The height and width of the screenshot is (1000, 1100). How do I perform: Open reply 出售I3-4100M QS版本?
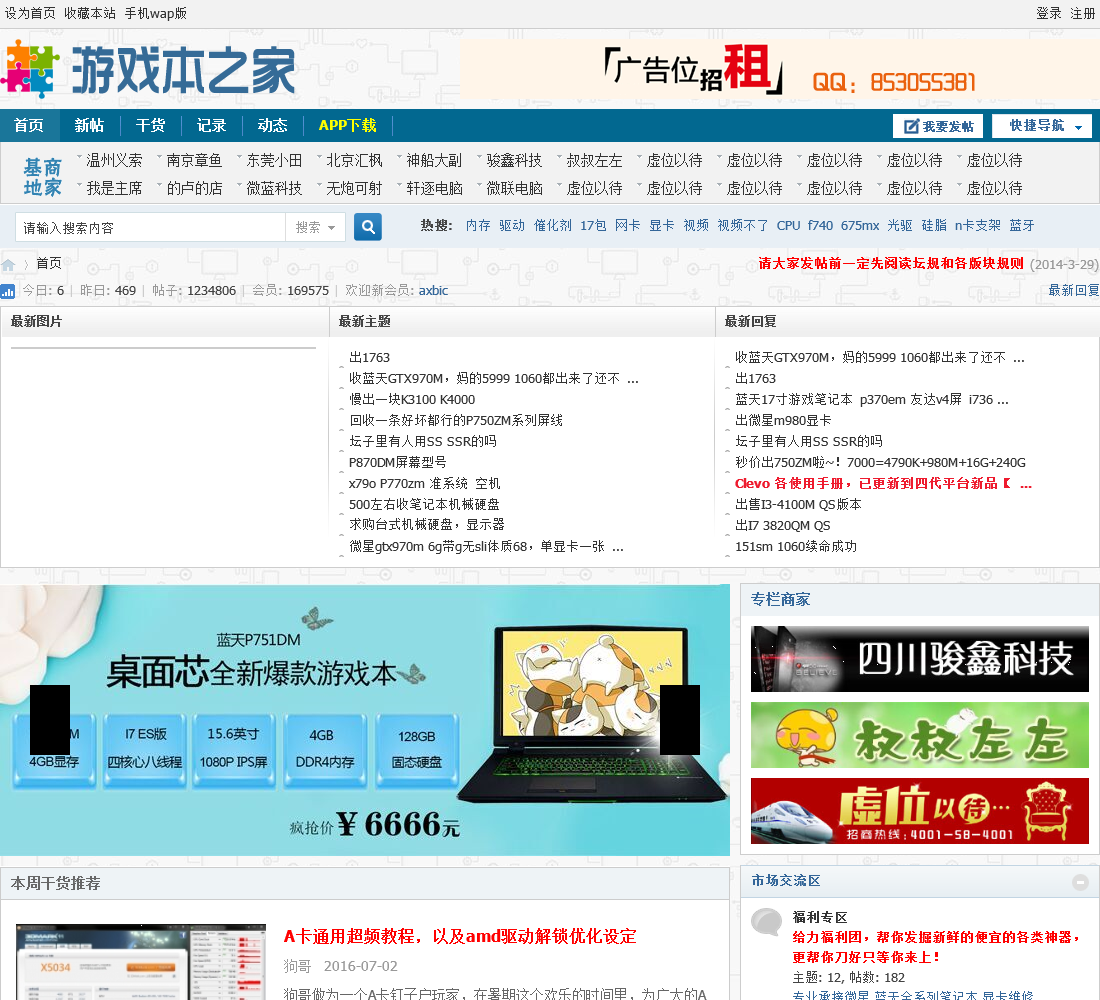[x=798, y=505]
